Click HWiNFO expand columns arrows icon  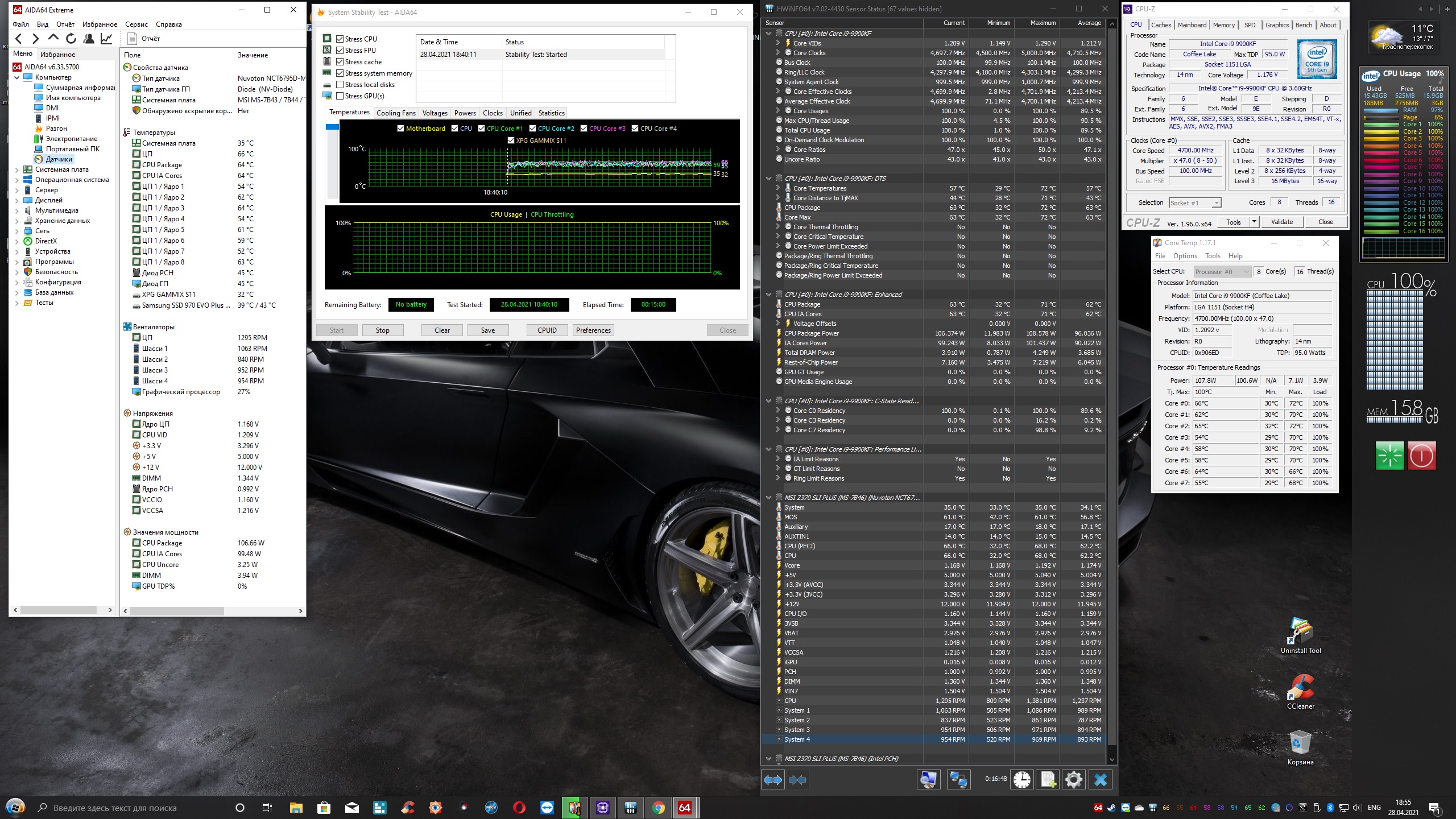coord(773,780)
